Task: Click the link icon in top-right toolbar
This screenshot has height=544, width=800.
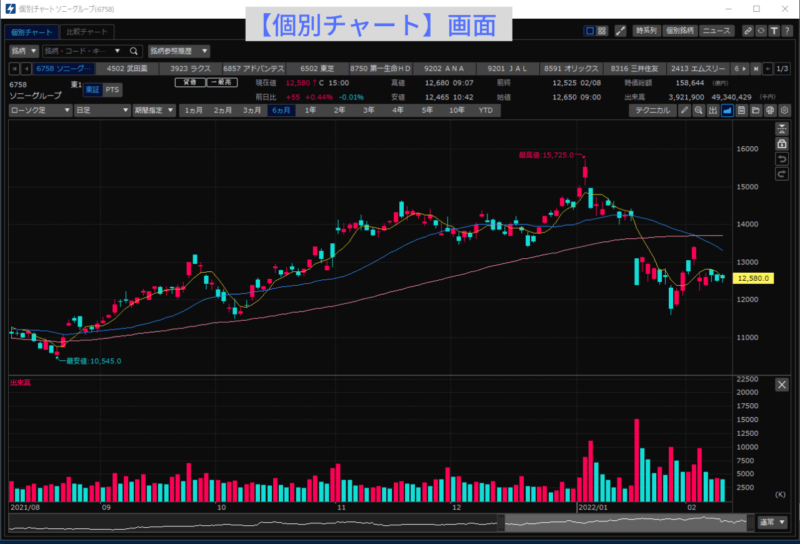Action: [746, 31]
